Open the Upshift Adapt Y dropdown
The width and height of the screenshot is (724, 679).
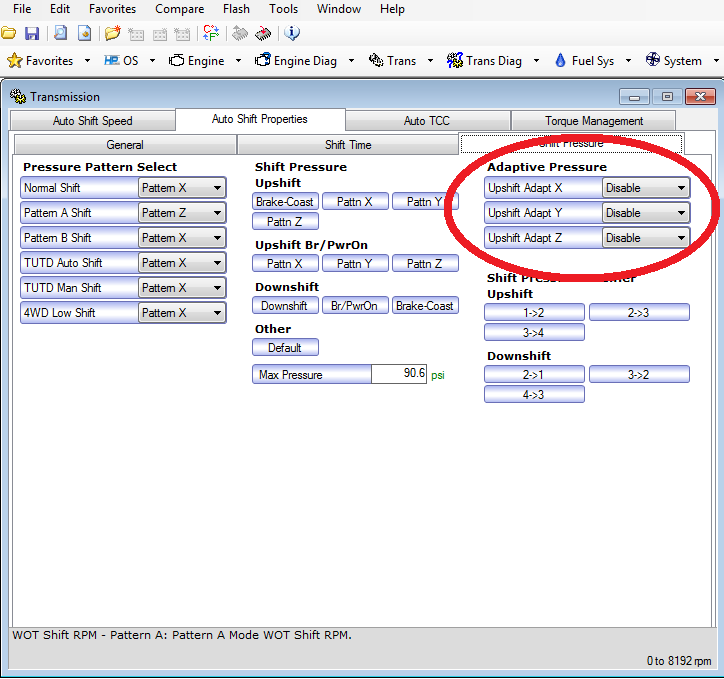(646, 213)
